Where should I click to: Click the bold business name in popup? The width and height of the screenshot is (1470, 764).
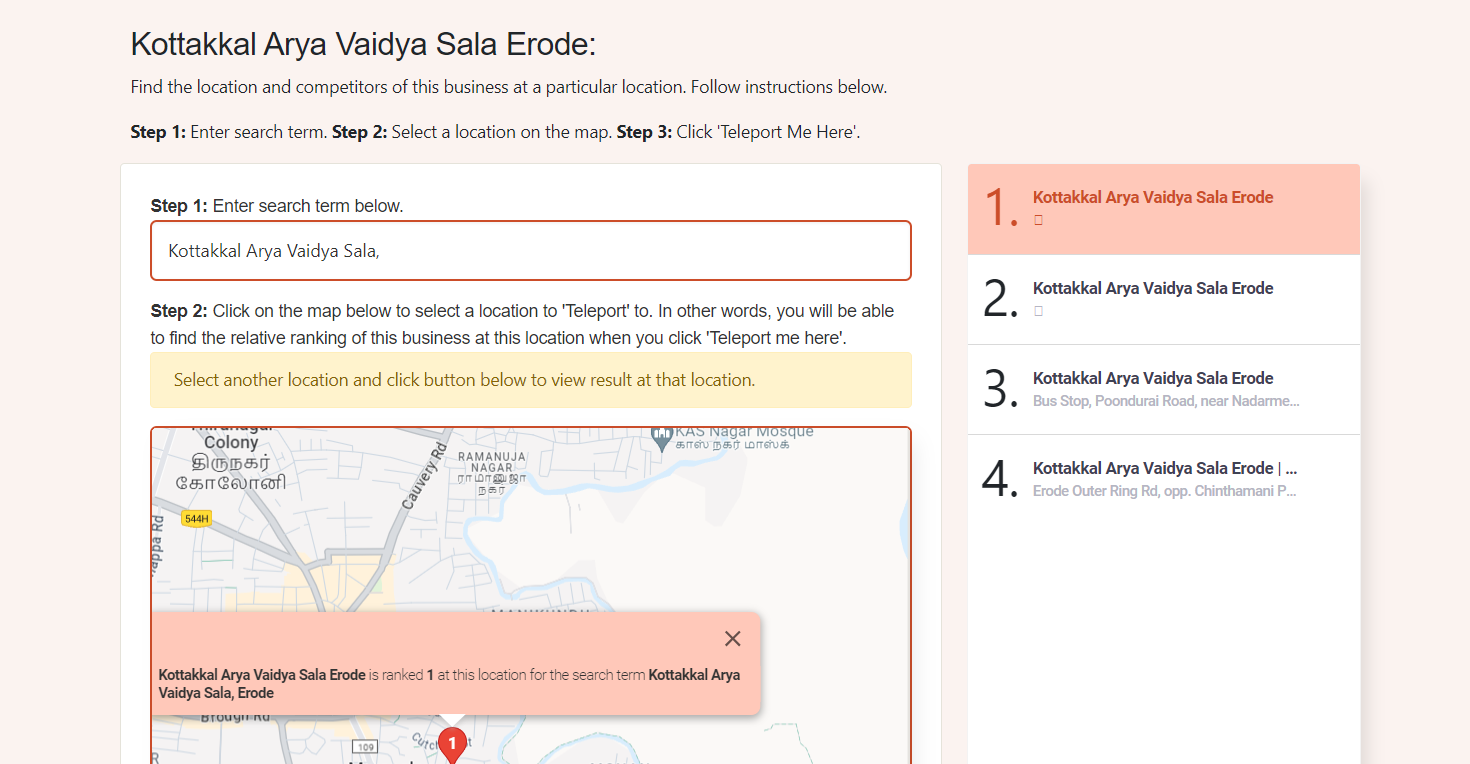point(262,675)
